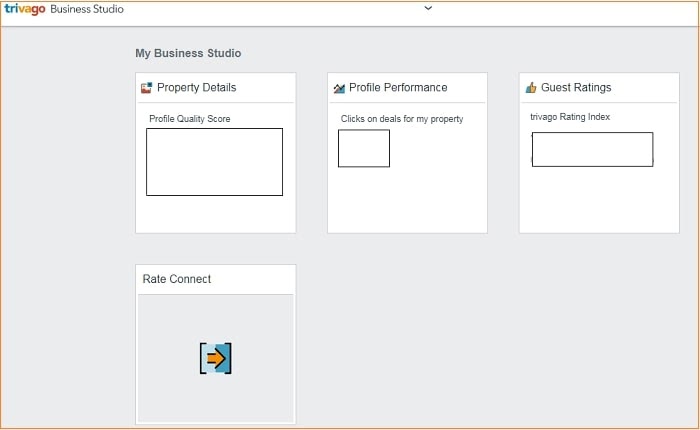
Task: Open Rate Connect via the orange arrow icon
Action: [x=215, y=358]
